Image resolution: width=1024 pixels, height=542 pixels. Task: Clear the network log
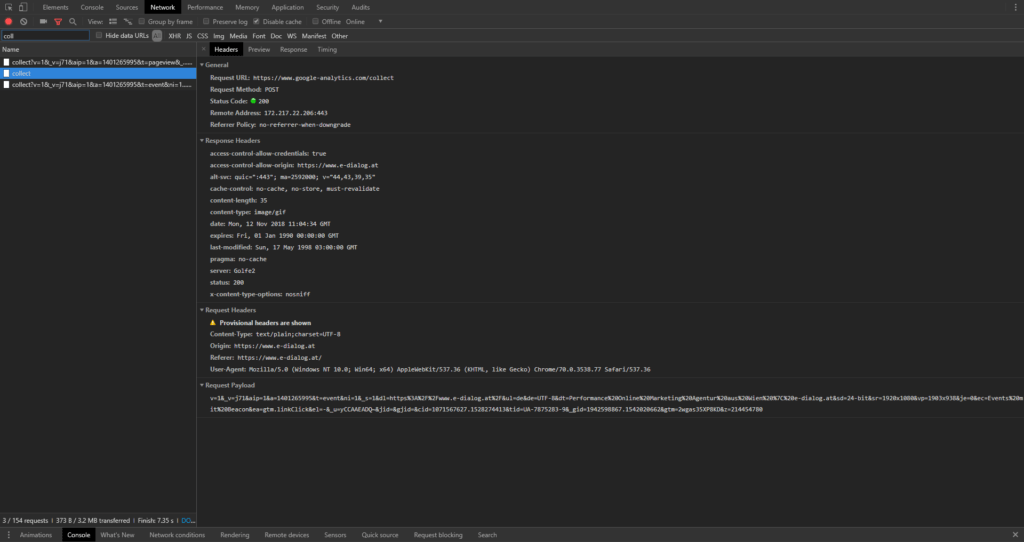pyautogui.click(x=23, y=21)
